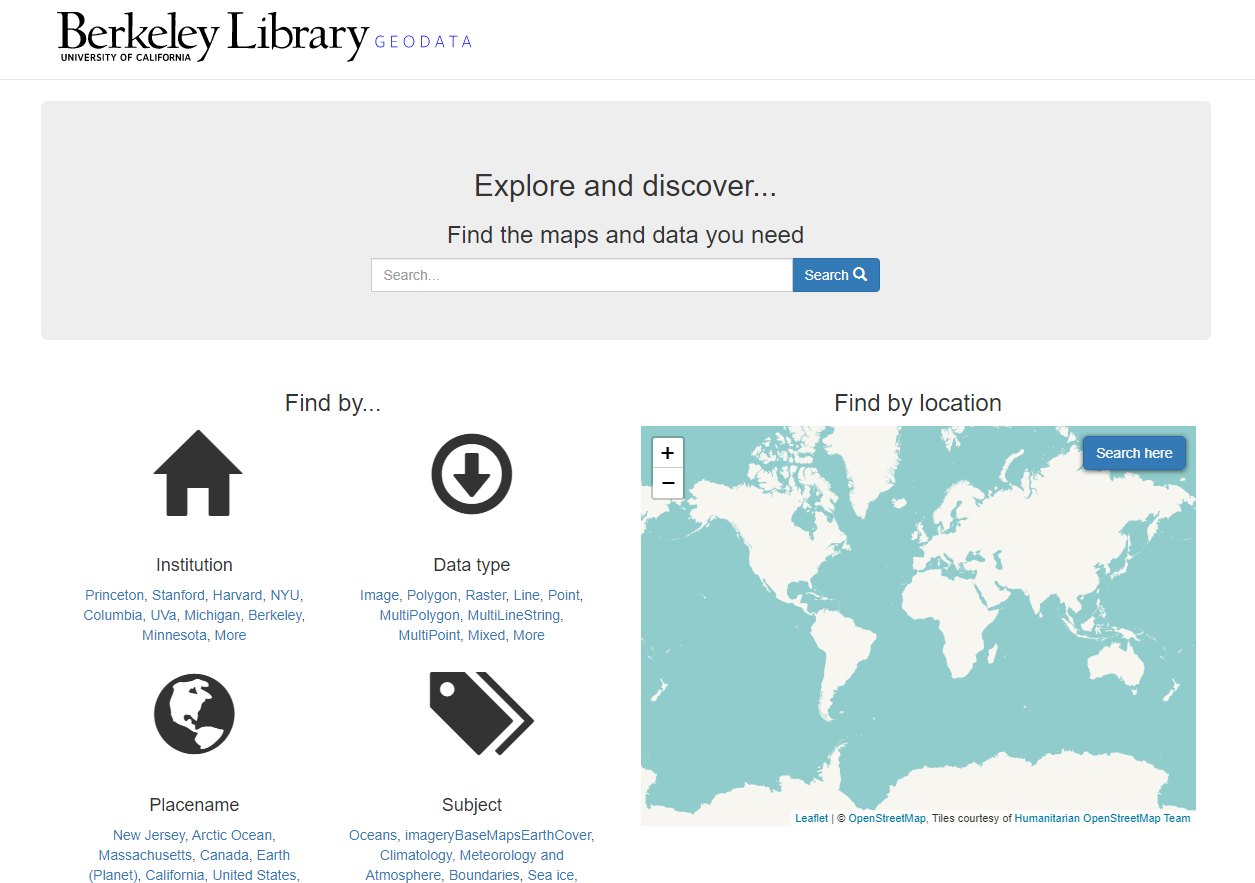The height and width of the screenshot is (883, 1255).
Task: Click the Search here button on map
Action: pos(1133,453)
